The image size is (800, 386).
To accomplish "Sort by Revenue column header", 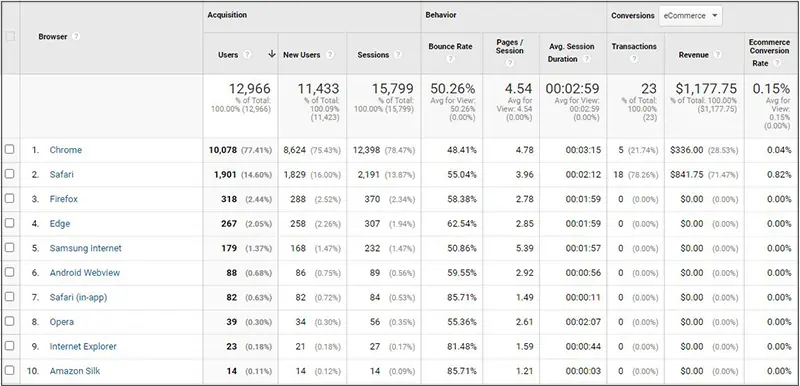I will [x=693, y=55].
